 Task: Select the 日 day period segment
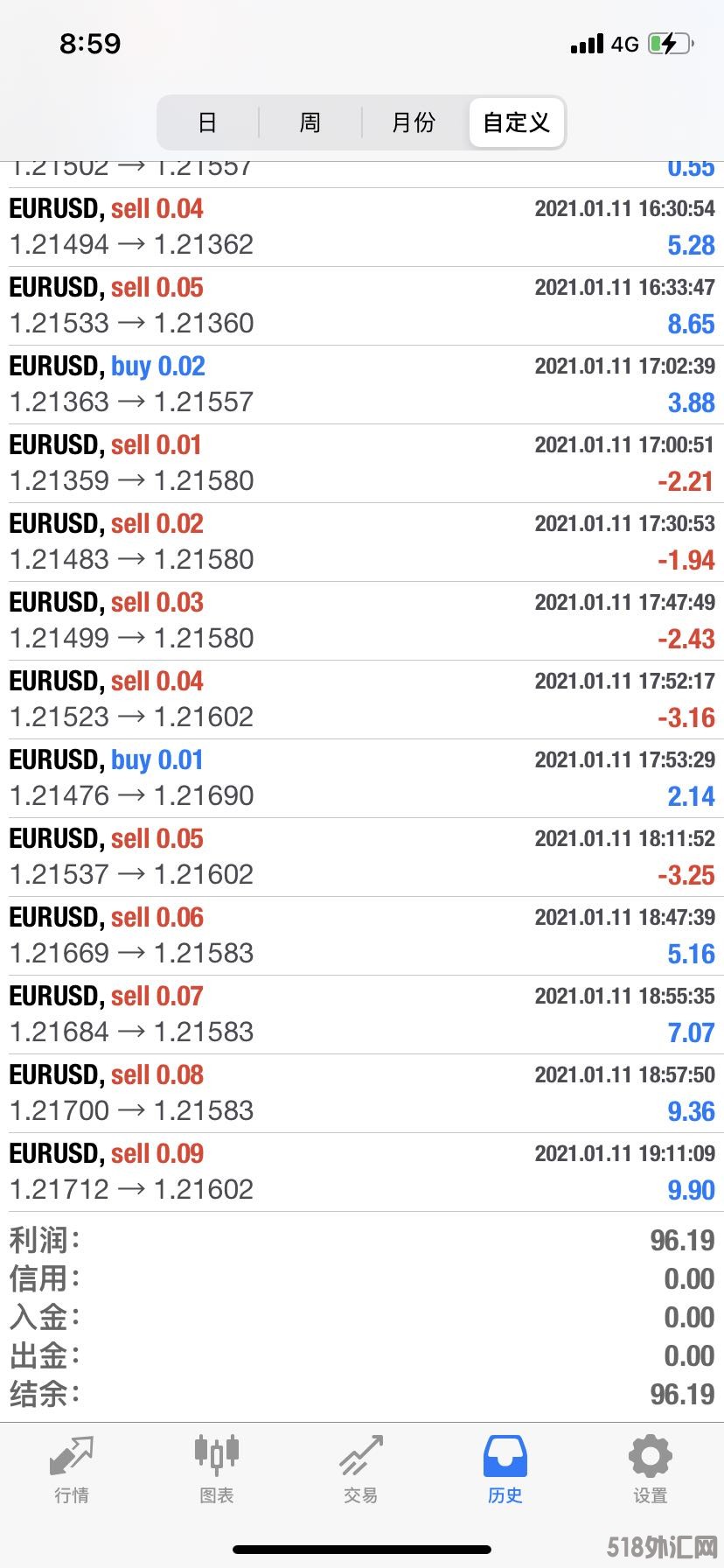click(207, 122)
